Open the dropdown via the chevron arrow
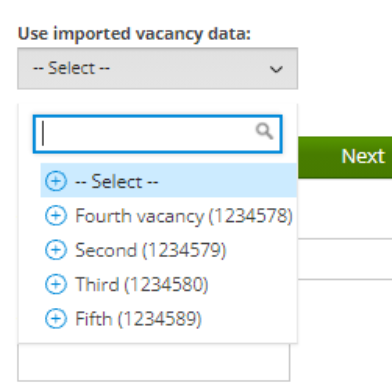 click(276, 69)
